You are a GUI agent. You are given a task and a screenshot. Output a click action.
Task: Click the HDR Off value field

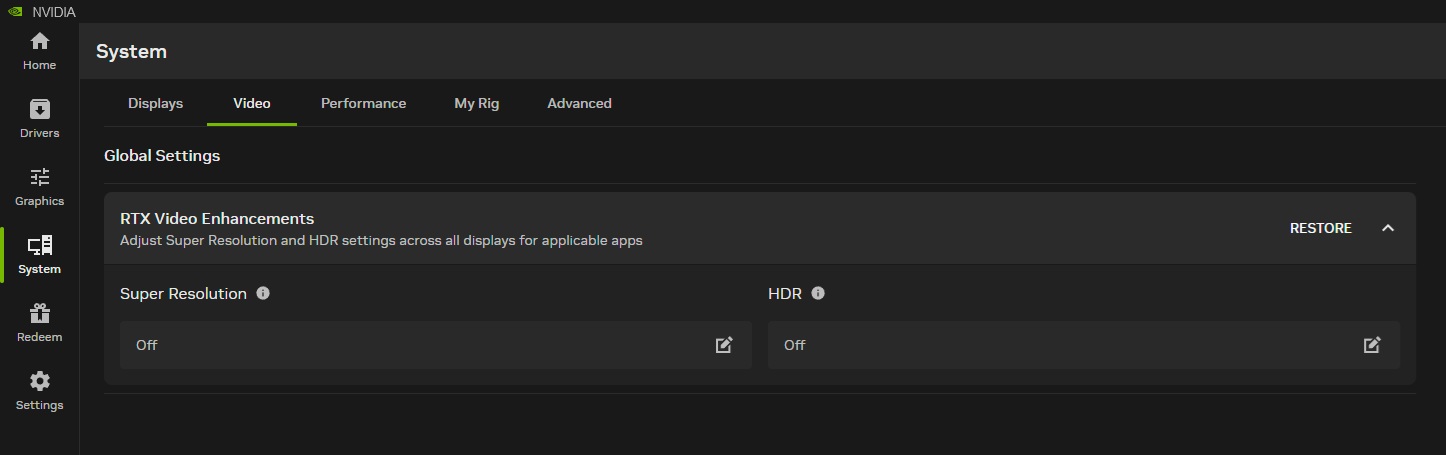pos(1084,345)
